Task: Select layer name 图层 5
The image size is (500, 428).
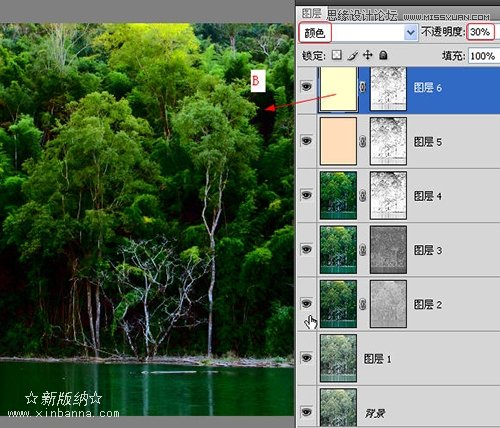Action: 428,142
